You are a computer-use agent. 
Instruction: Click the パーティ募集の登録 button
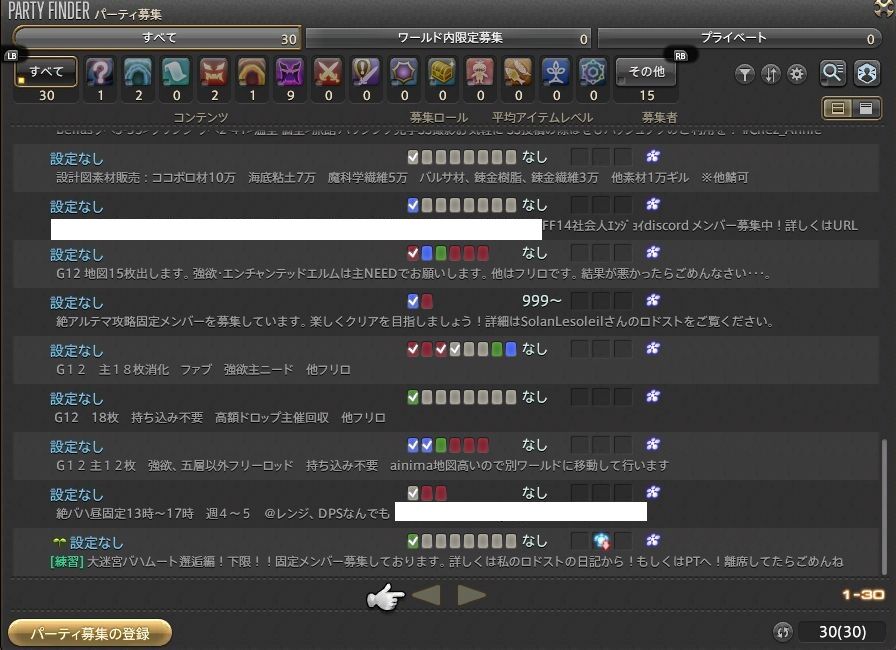click(90, 633)
